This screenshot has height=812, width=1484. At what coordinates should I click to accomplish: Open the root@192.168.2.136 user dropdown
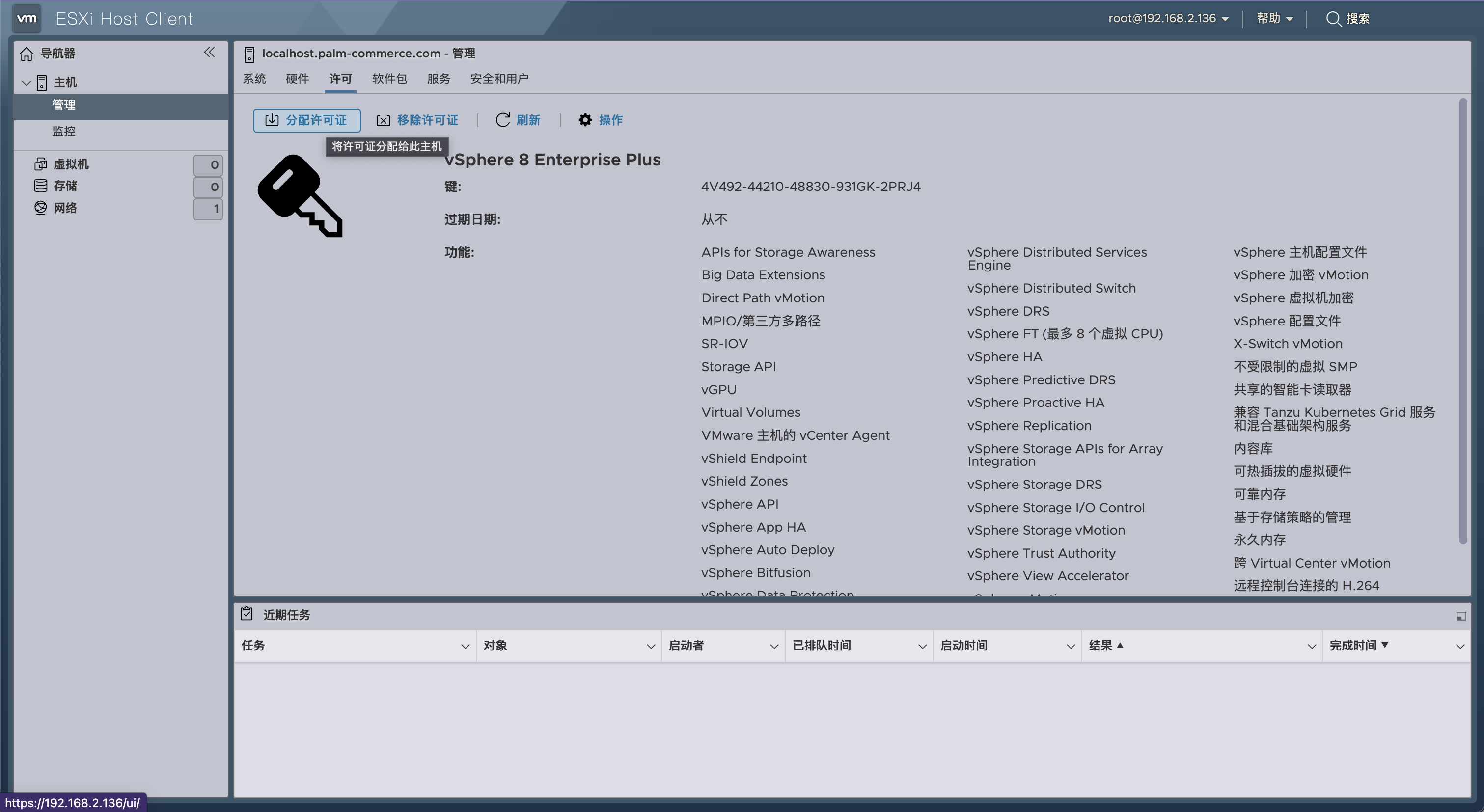(x=1168, y=19)
